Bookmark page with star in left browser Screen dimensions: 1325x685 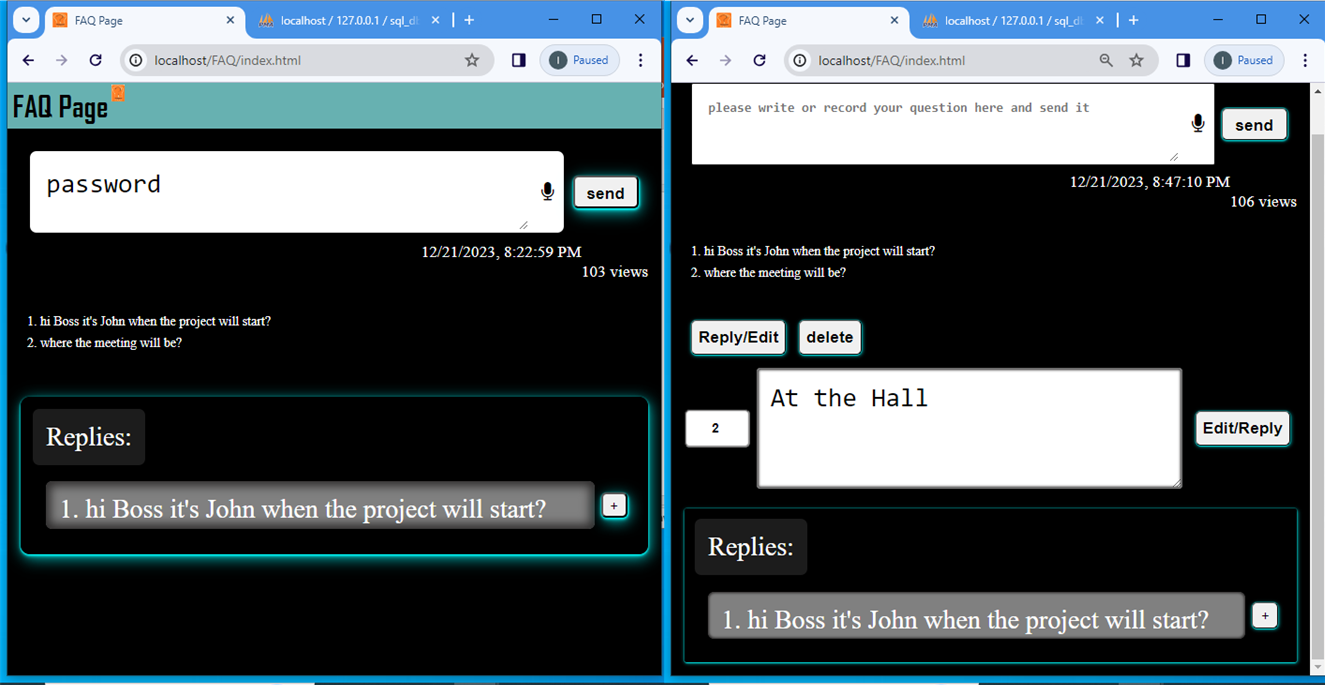click(x=472, y=60)
